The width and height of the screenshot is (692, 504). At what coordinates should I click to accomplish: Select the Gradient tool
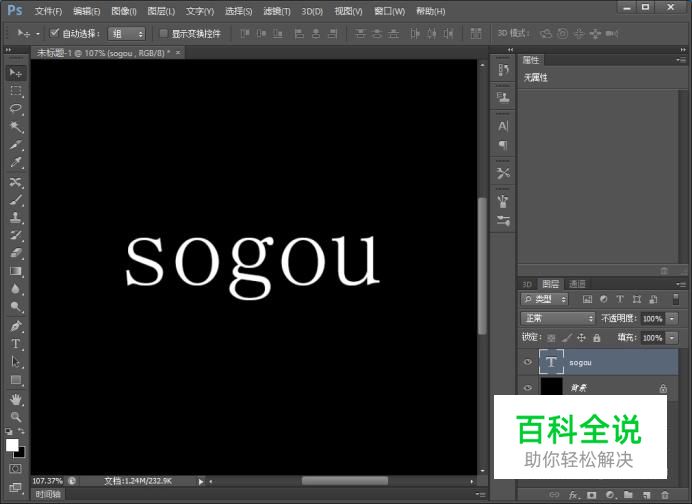point(15,271)
